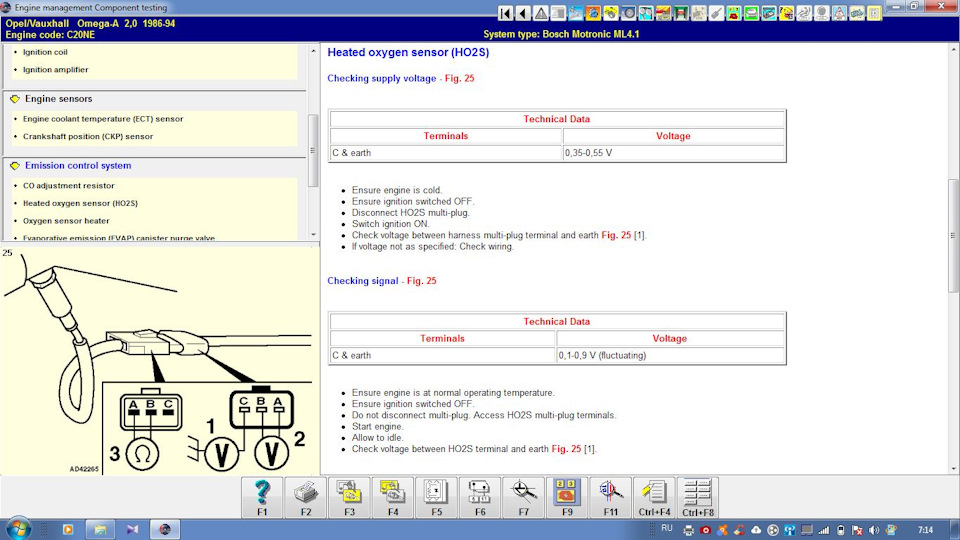Click the F7 magnifier button
Image resolution: width=960 pixels, height=540 pixels.
pyautogui.click(x=523, y=497)
